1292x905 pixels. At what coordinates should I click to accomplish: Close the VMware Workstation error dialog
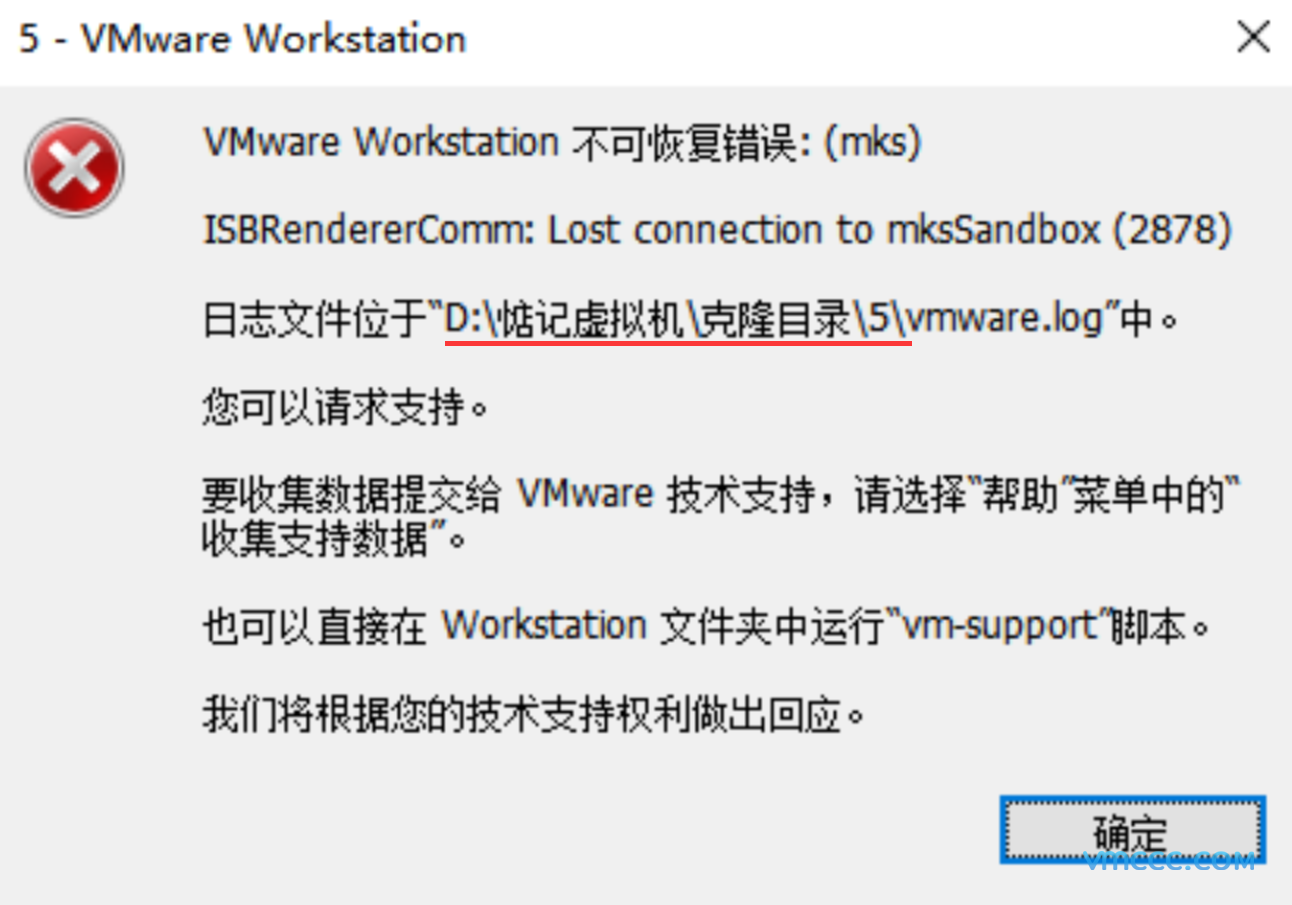(1252, 39)
